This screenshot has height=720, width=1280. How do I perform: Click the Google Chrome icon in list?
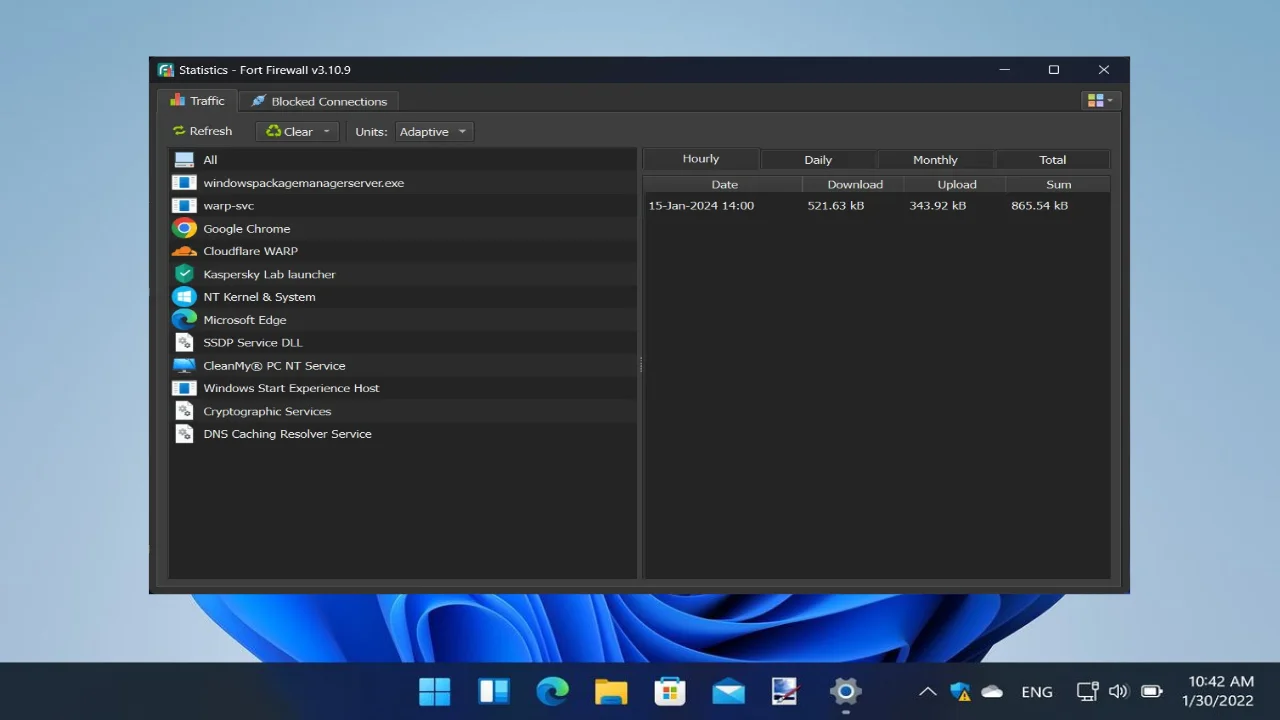[184, 228]
